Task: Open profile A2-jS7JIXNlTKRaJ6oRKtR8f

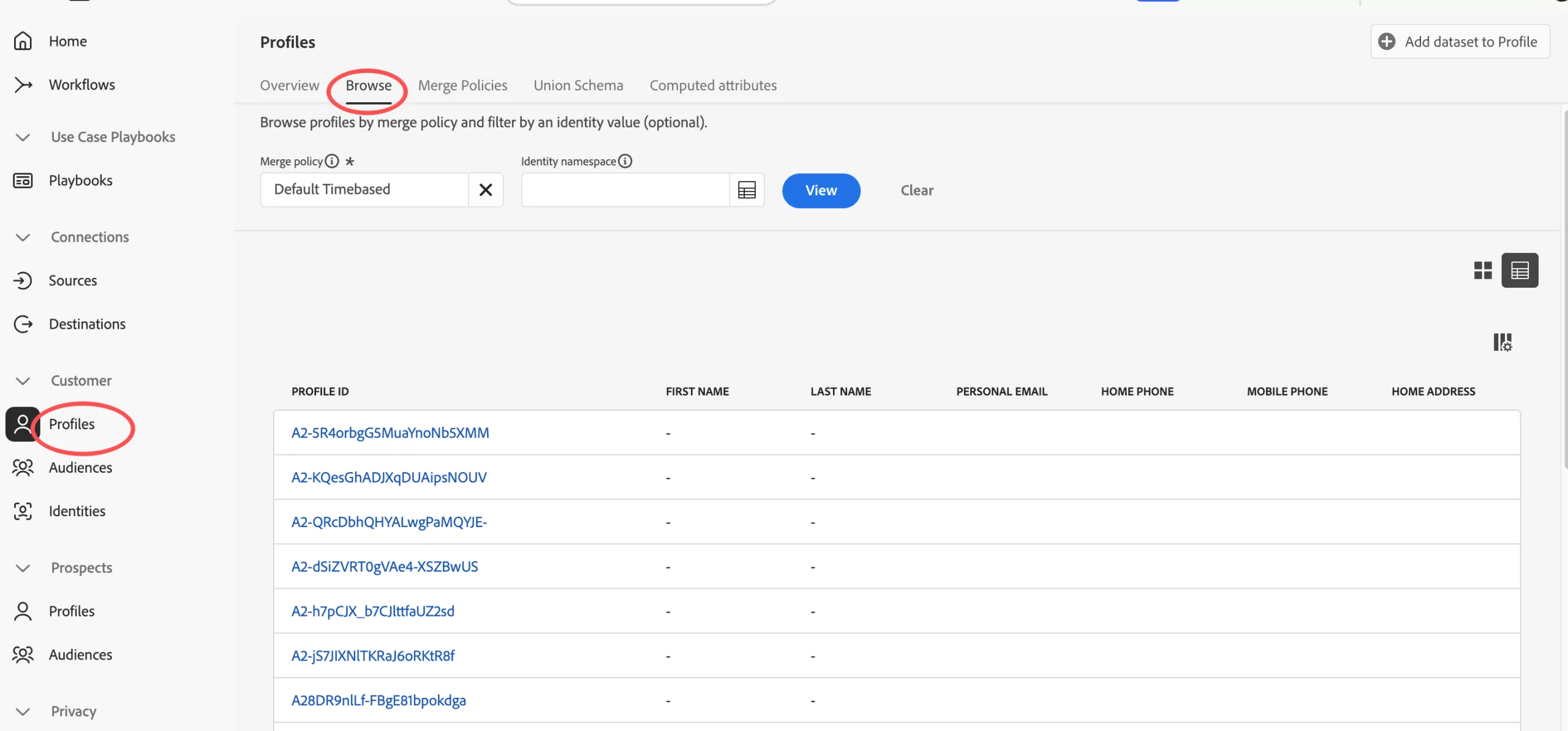Action: tap(373, 656)
